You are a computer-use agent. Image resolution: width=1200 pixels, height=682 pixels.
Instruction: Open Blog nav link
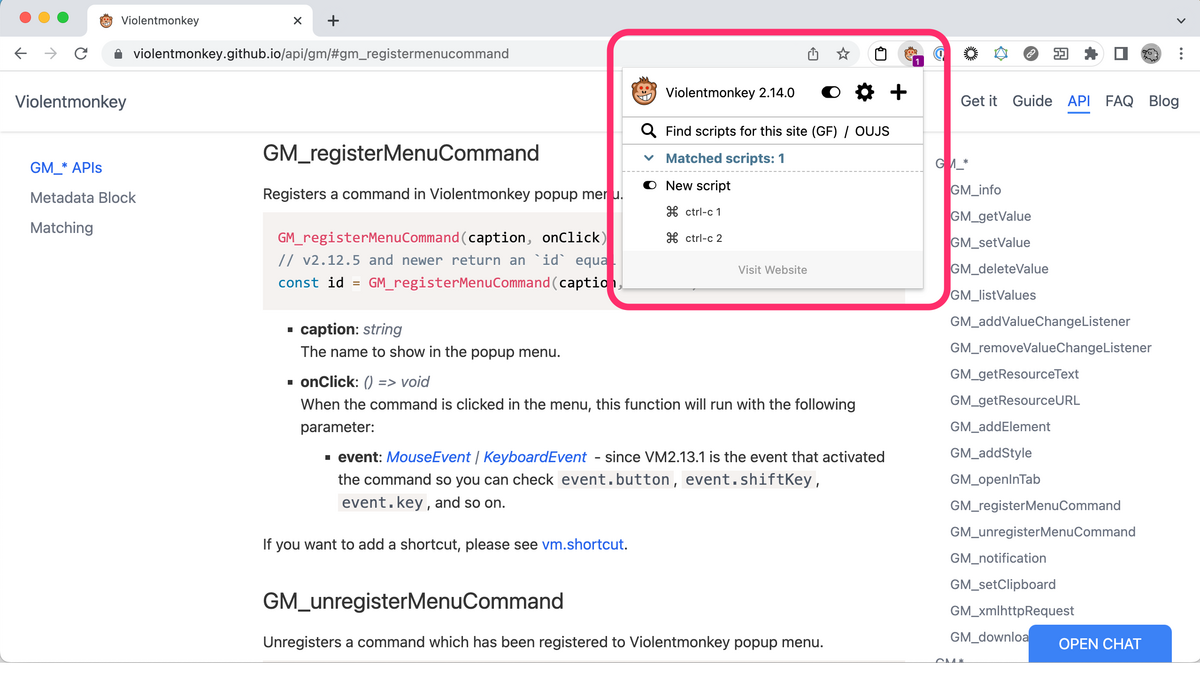(x=1164, y=101)
